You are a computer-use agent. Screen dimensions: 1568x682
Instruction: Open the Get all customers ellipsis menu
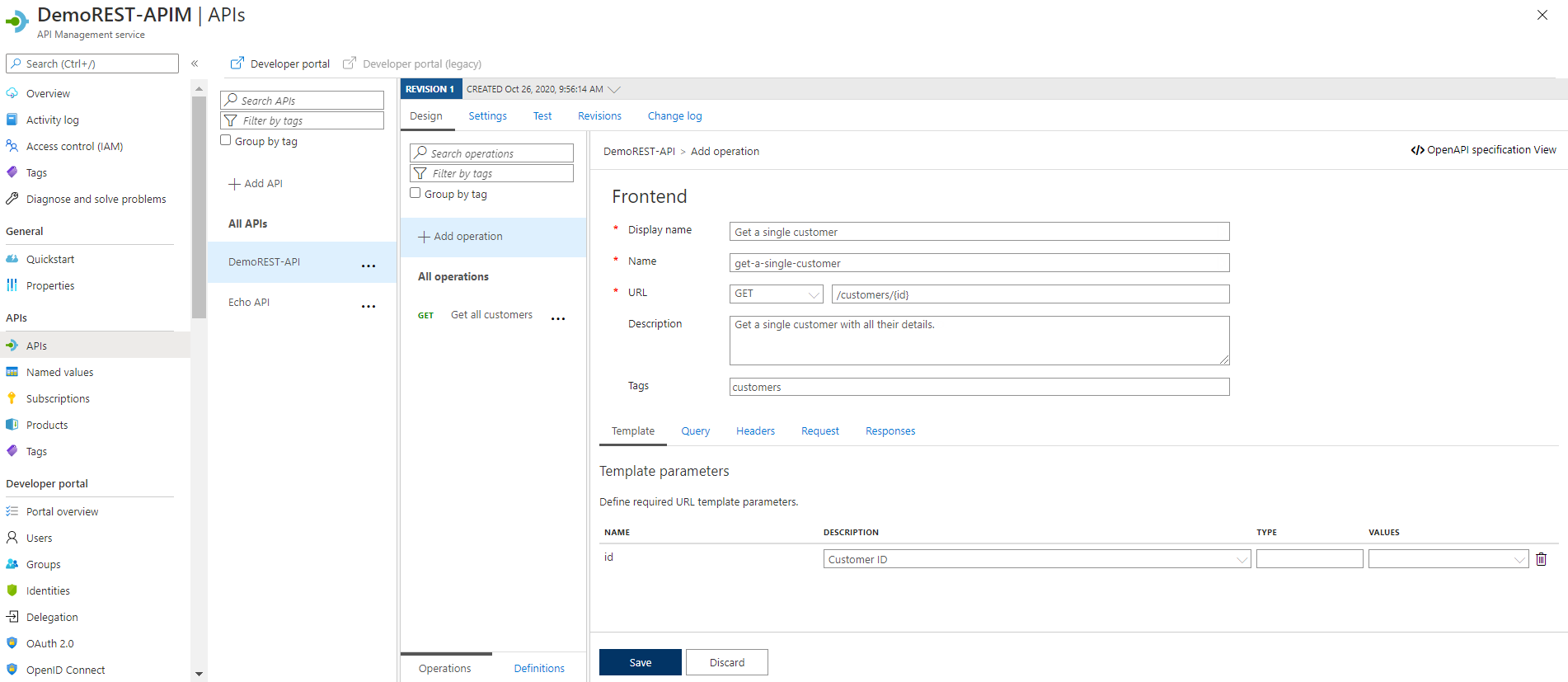[558, 318]
